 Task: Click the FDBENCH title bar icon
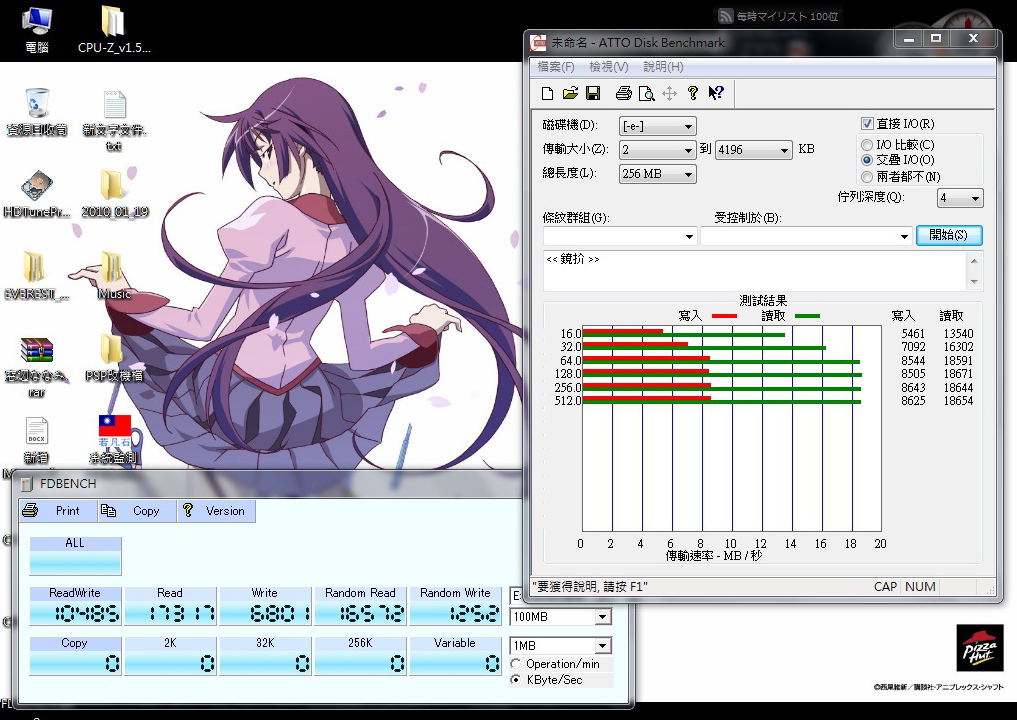point(27,484)
